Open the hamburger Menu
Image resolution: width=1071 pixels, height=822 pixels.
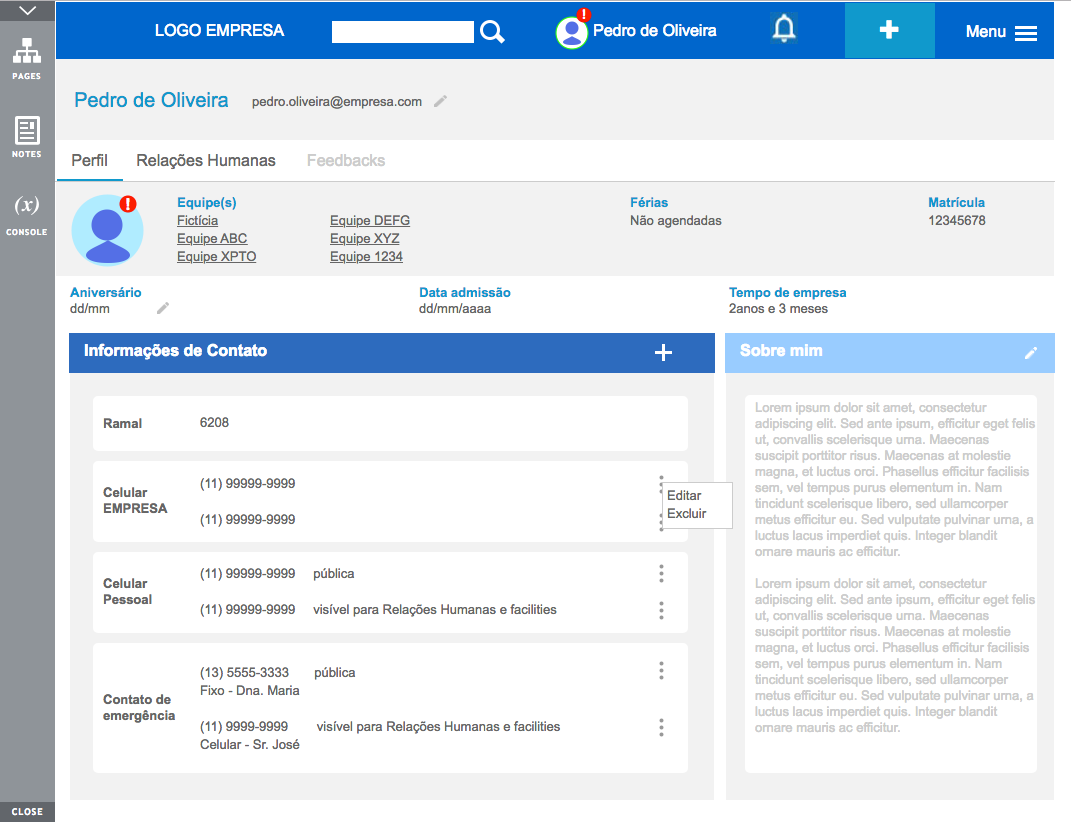(x=1001, y=32)
